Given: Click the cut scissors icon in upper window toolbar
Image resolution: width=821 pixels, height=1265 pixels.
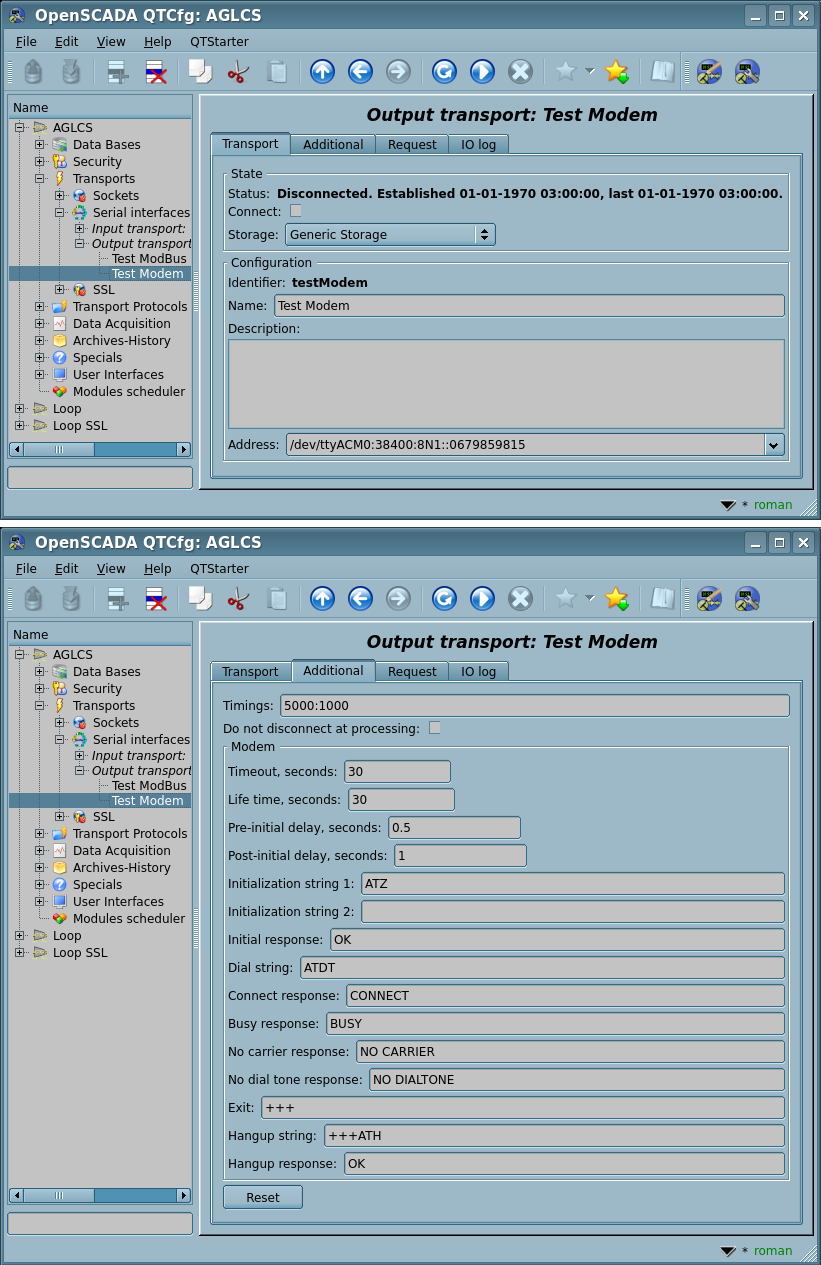Looking at the screenshot, I should [x=238, y=72].
